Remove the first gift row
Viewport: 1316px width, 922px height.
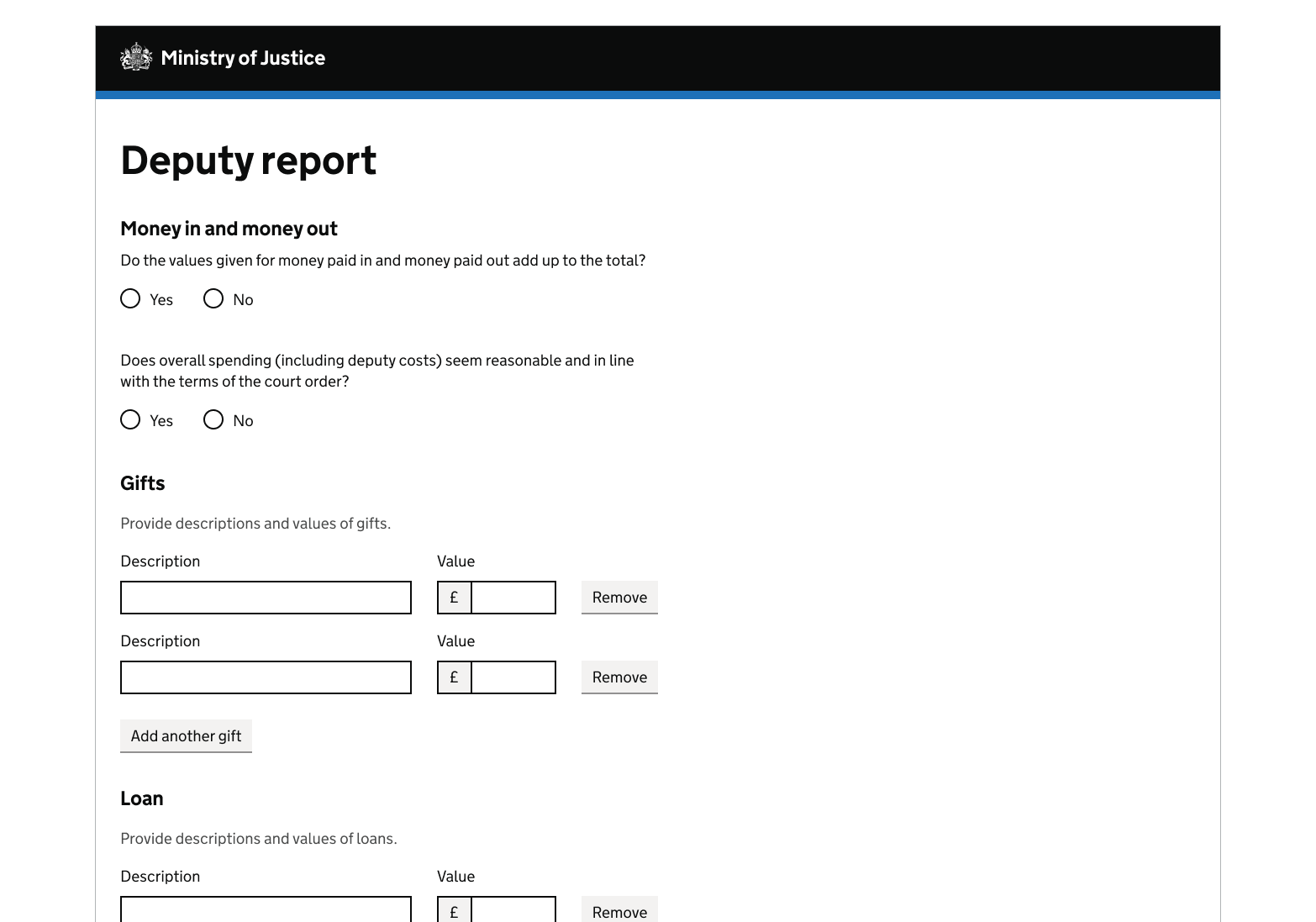619,598
